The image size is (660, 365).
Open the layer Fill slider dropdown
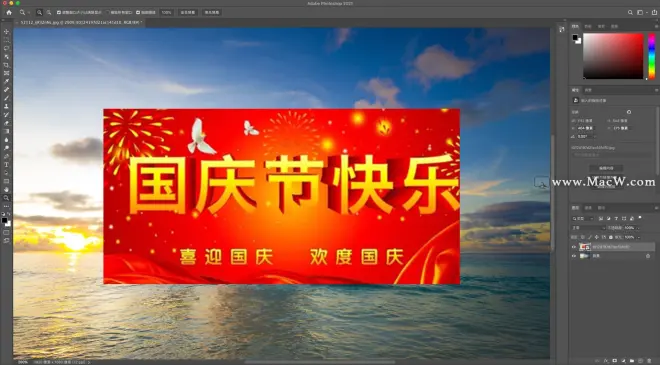point(639,237)
